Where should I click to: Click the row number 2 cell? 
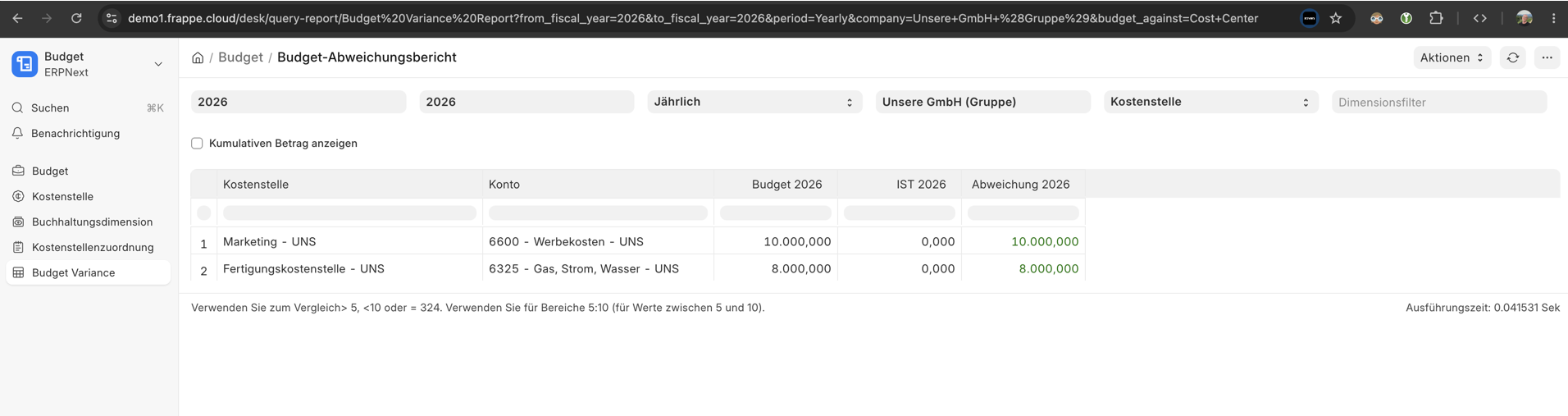[203, 269]
